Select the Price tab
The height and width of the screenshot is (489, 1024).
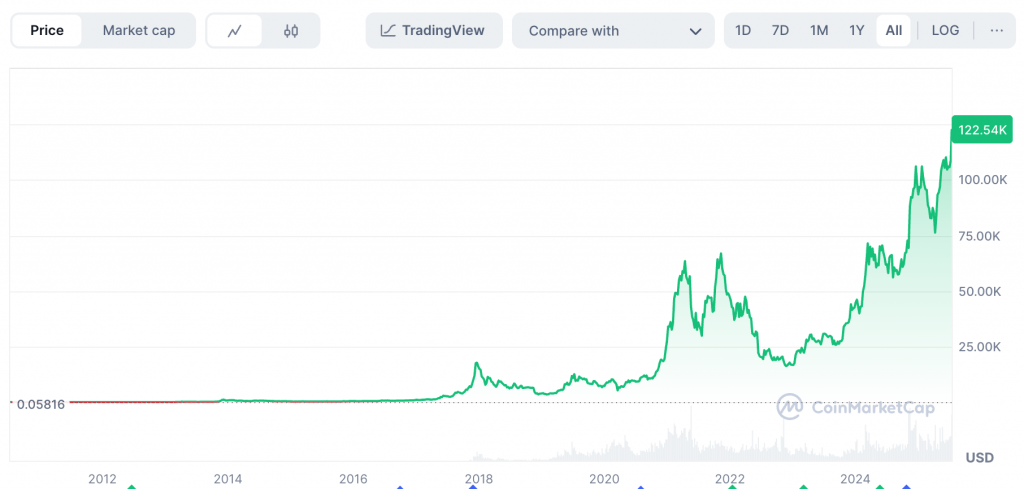click(x=47, y=31)
